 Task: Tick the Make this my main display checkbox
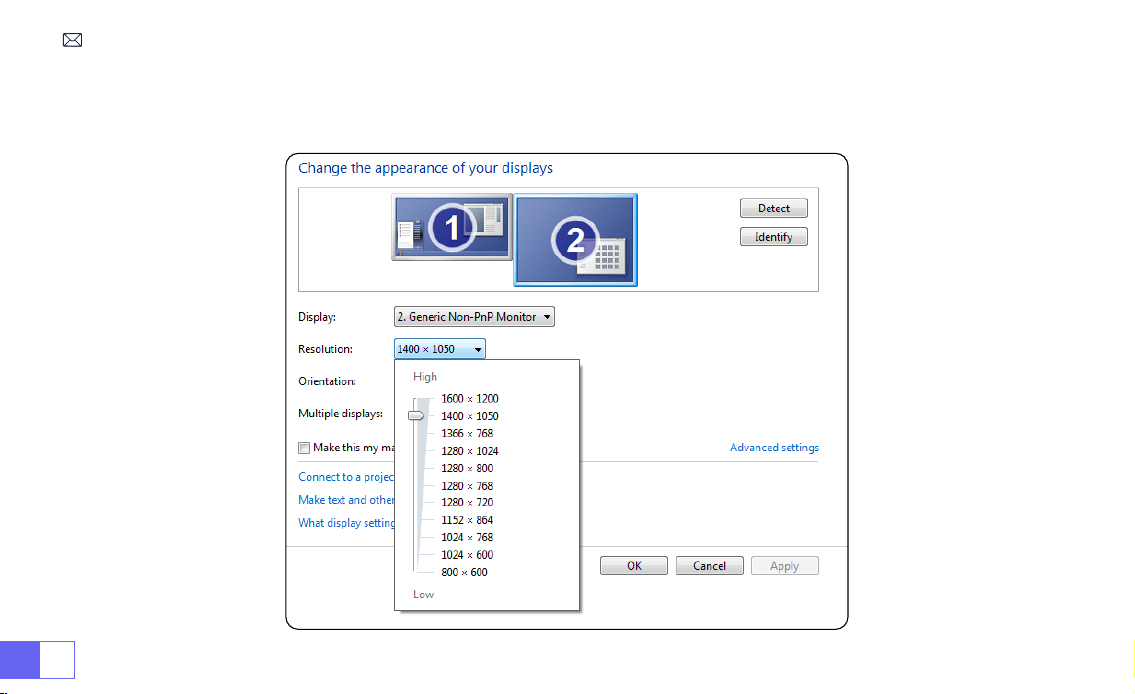pyautogui.click(x=304, y=448)
